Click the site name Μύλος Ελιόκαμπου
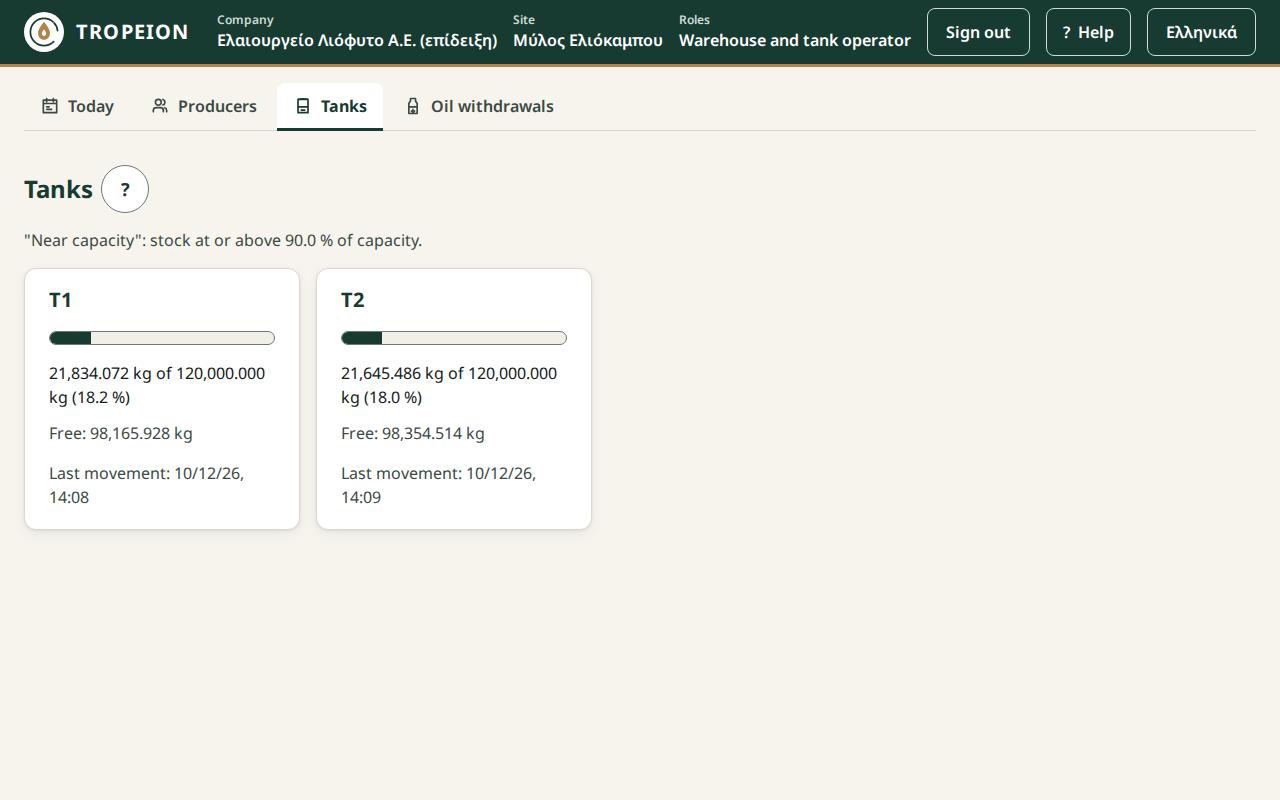The image size is (1280, 800). click(588, 41)
